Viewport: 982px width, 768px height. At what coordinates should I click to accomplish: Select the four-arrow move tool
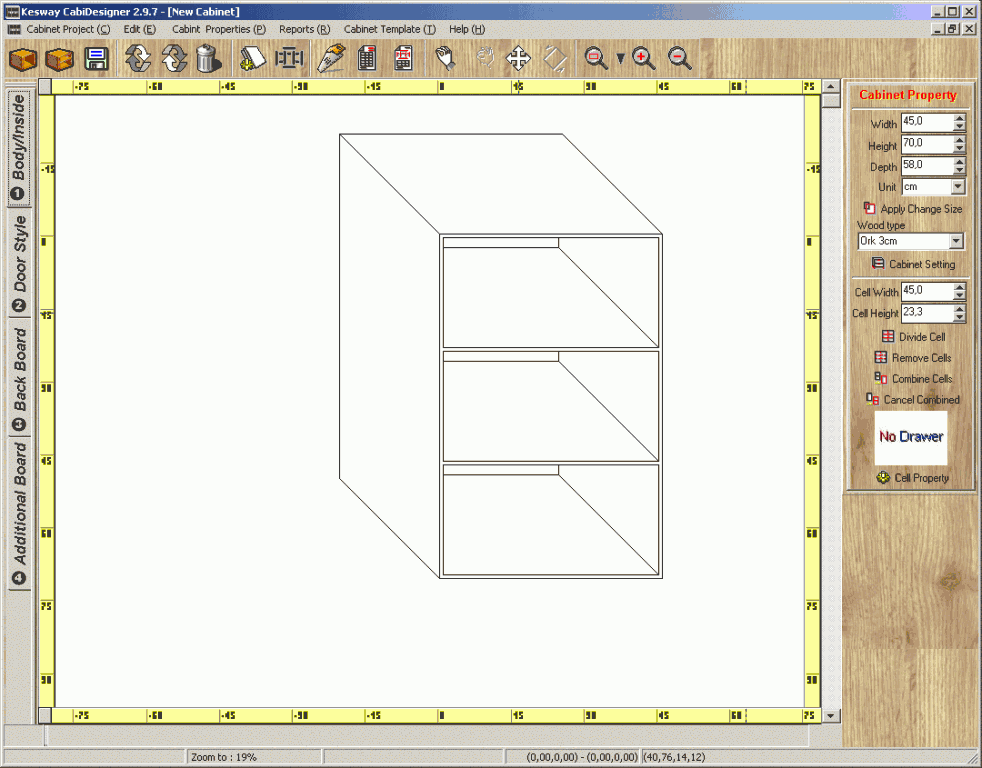click(519, 58)
